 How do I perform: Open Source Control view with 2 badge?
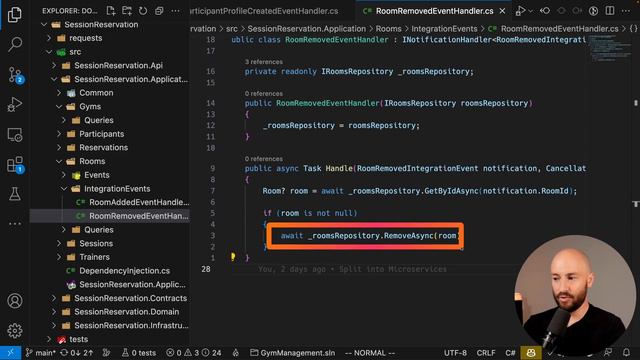coord(16,75)
